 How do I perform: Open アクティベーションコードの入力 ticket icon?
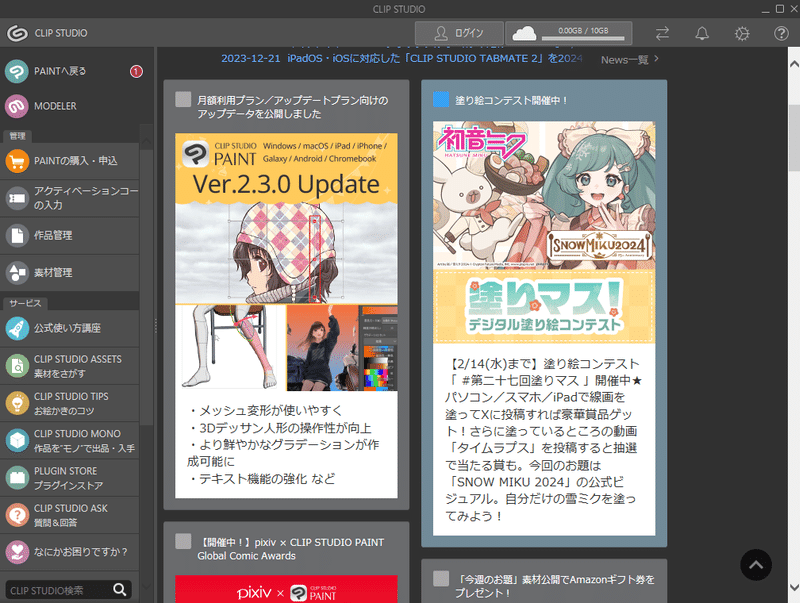17,198
